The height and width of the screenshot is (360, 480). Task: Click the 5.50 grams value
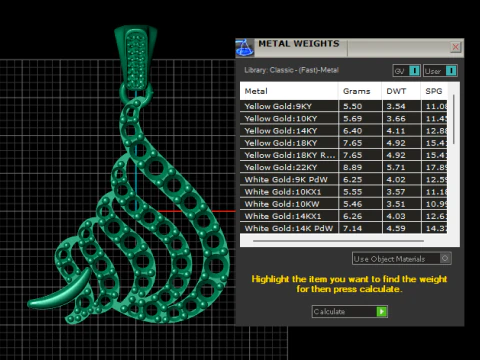tap(353, 106)
